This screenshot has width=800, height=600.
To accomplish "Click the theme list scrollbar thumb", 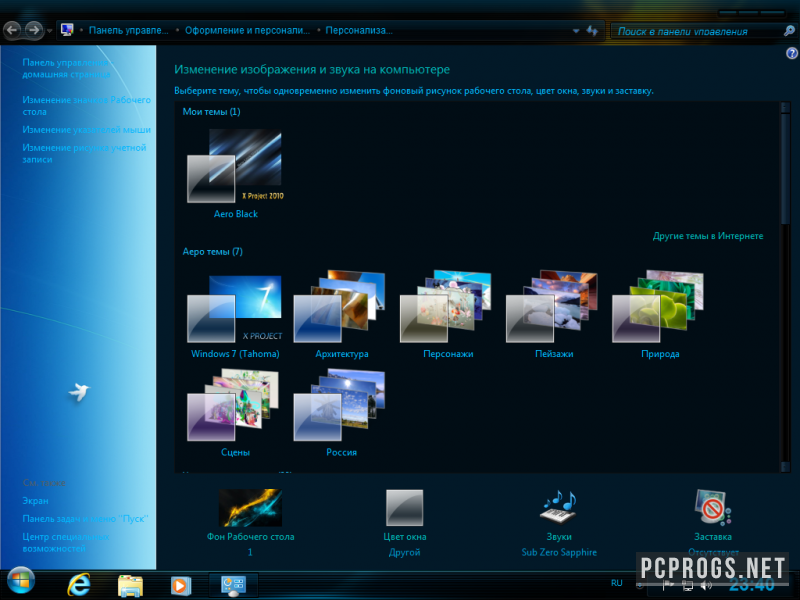I will [785, 168].
